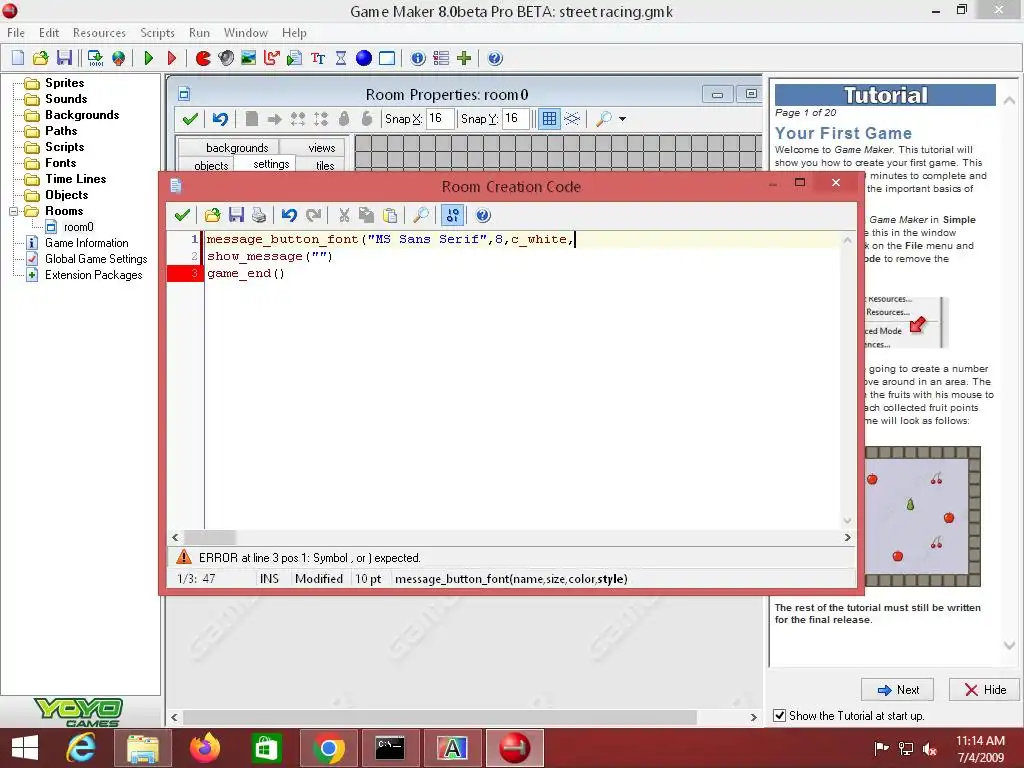
Task: Go to Next tutorial page
Action: (x=897, y=690)
